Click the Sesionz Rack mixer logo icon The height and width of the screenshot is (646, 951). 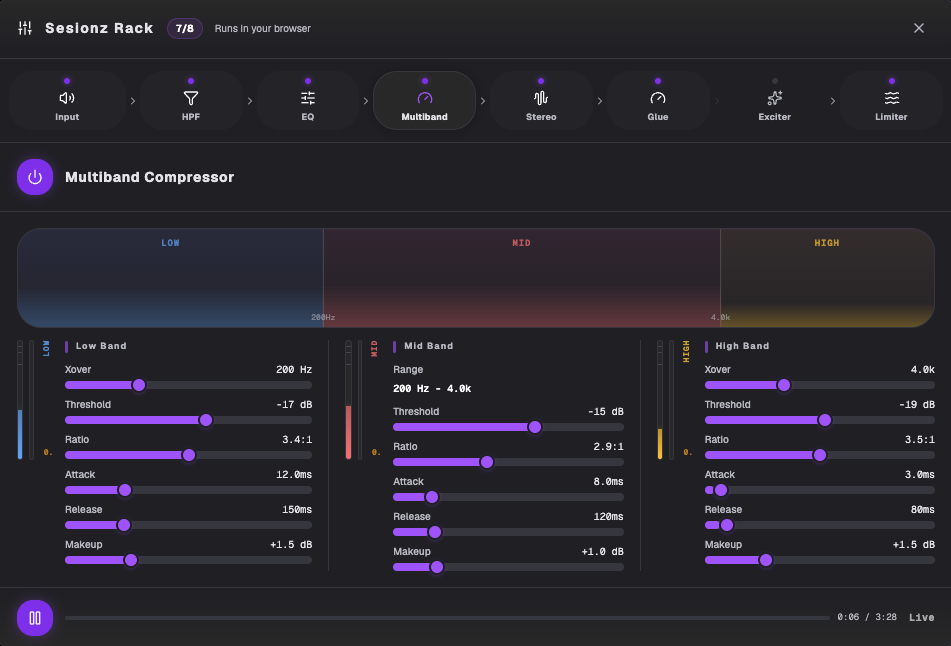(25, 28)
